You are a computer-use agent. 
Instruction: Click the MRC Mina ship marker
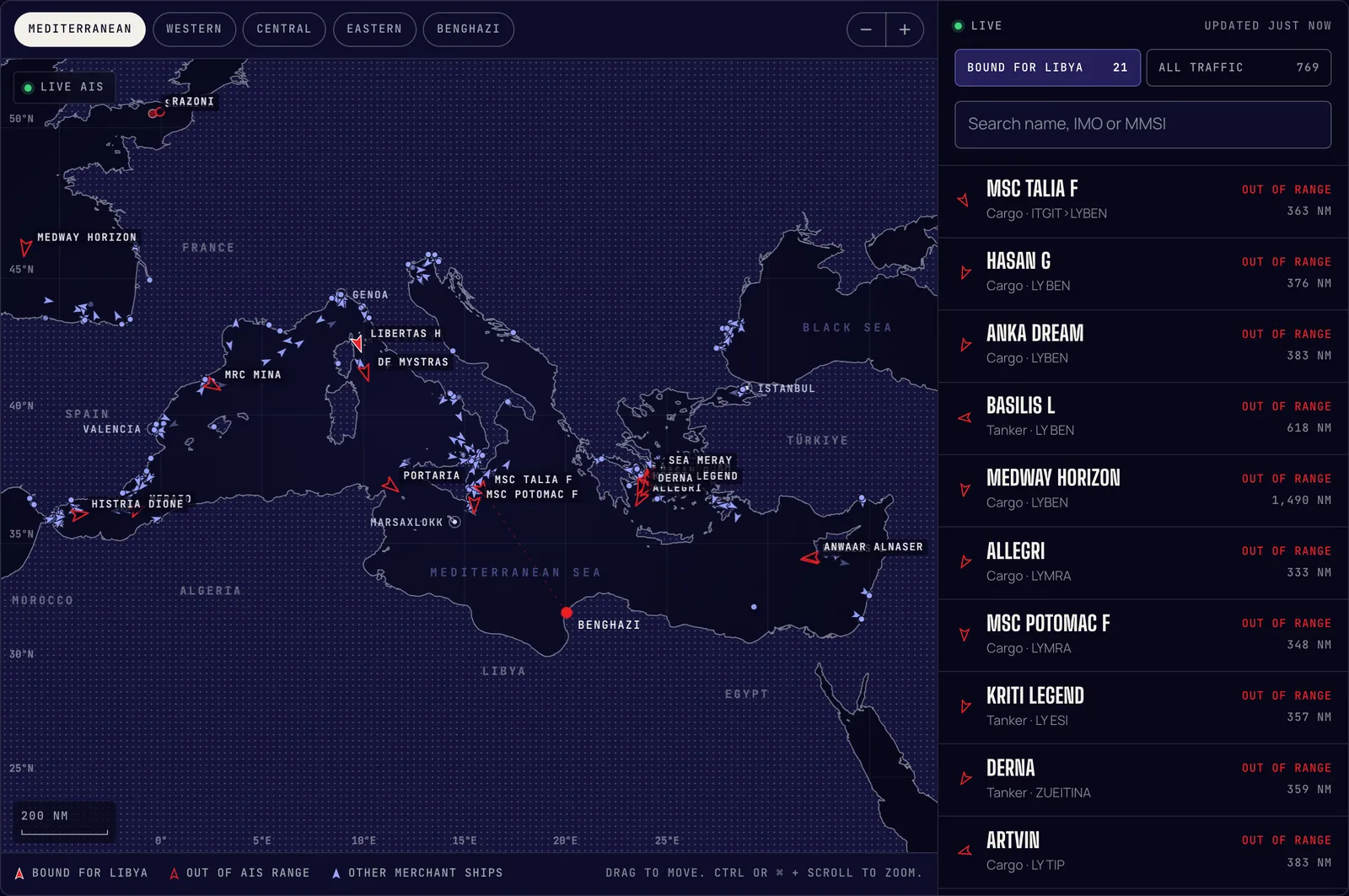coord(211,384)
